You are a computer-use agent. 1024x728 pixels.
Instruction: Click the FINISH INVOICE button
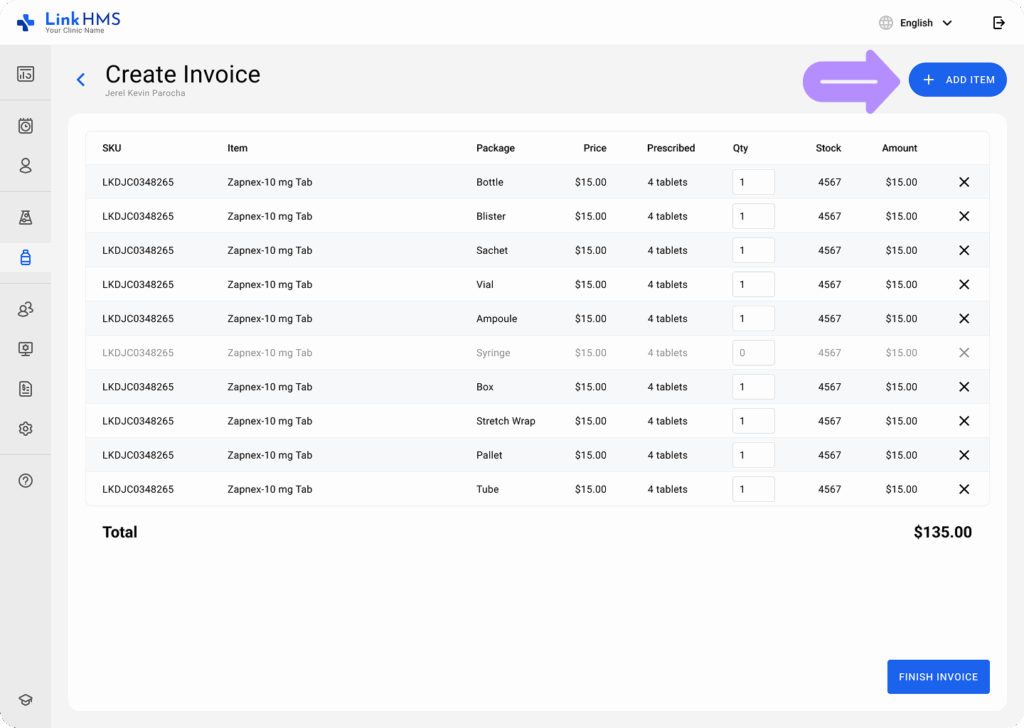click(938, 677)
